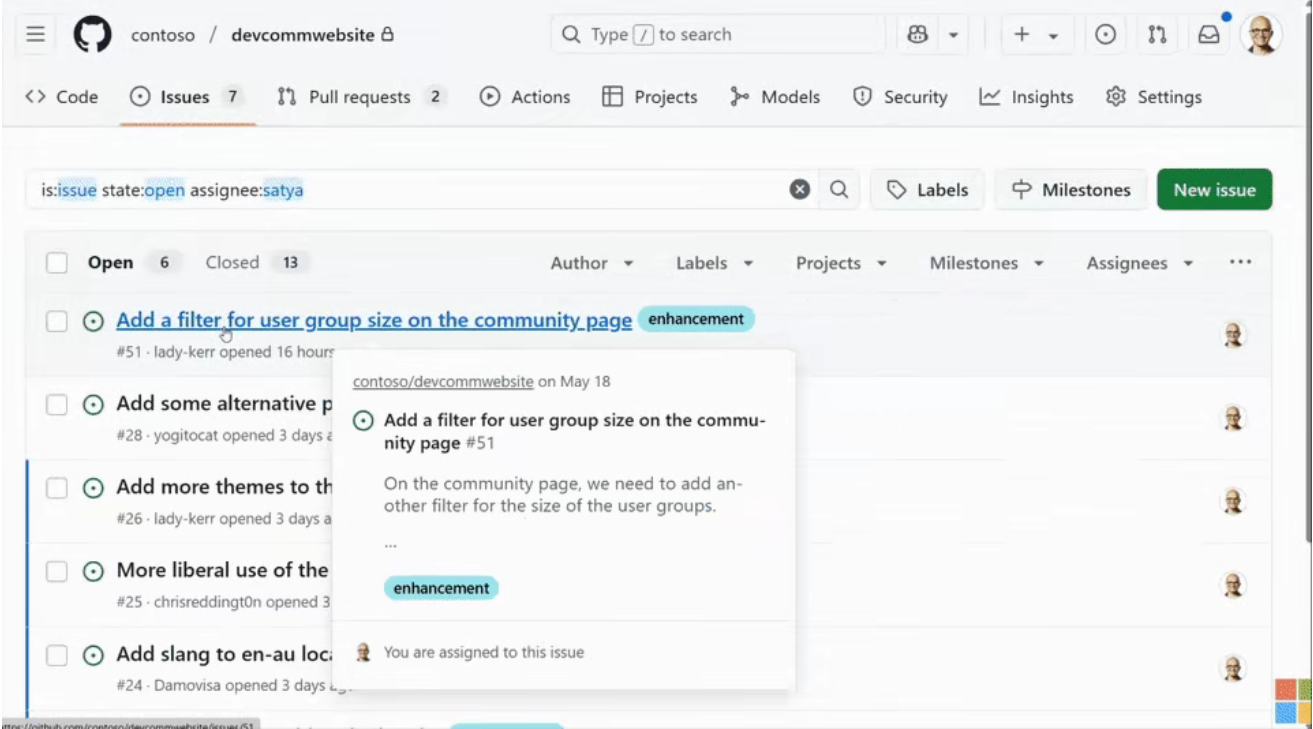This screenshot has width=1313, height=729.
Task: Click assignee avatar on issue #28 row
Action: (1234, 418)
